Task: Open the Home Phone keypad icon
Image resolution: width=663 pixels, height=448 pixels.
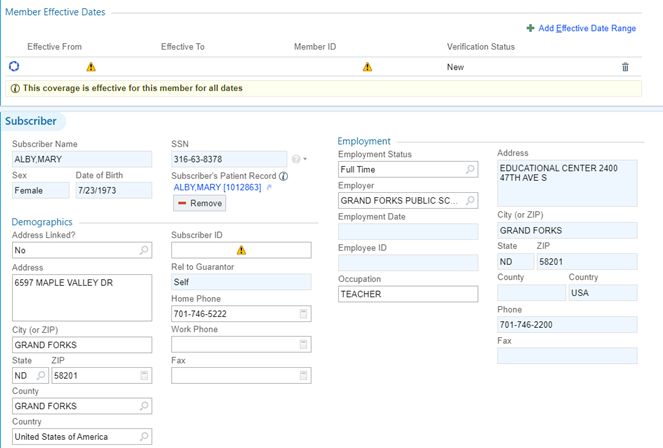Action: [x=303, y=314]
